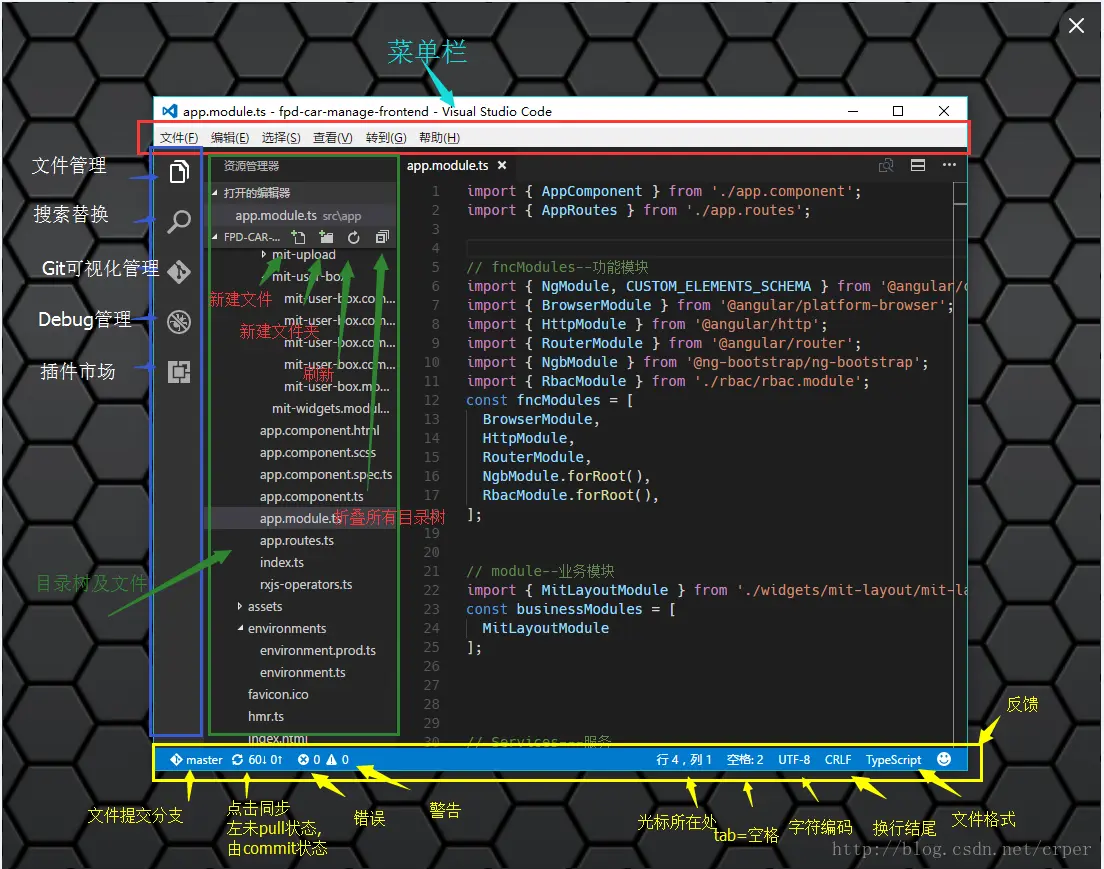Open app.component.spec.ts in the tree

tap(326, 475)
